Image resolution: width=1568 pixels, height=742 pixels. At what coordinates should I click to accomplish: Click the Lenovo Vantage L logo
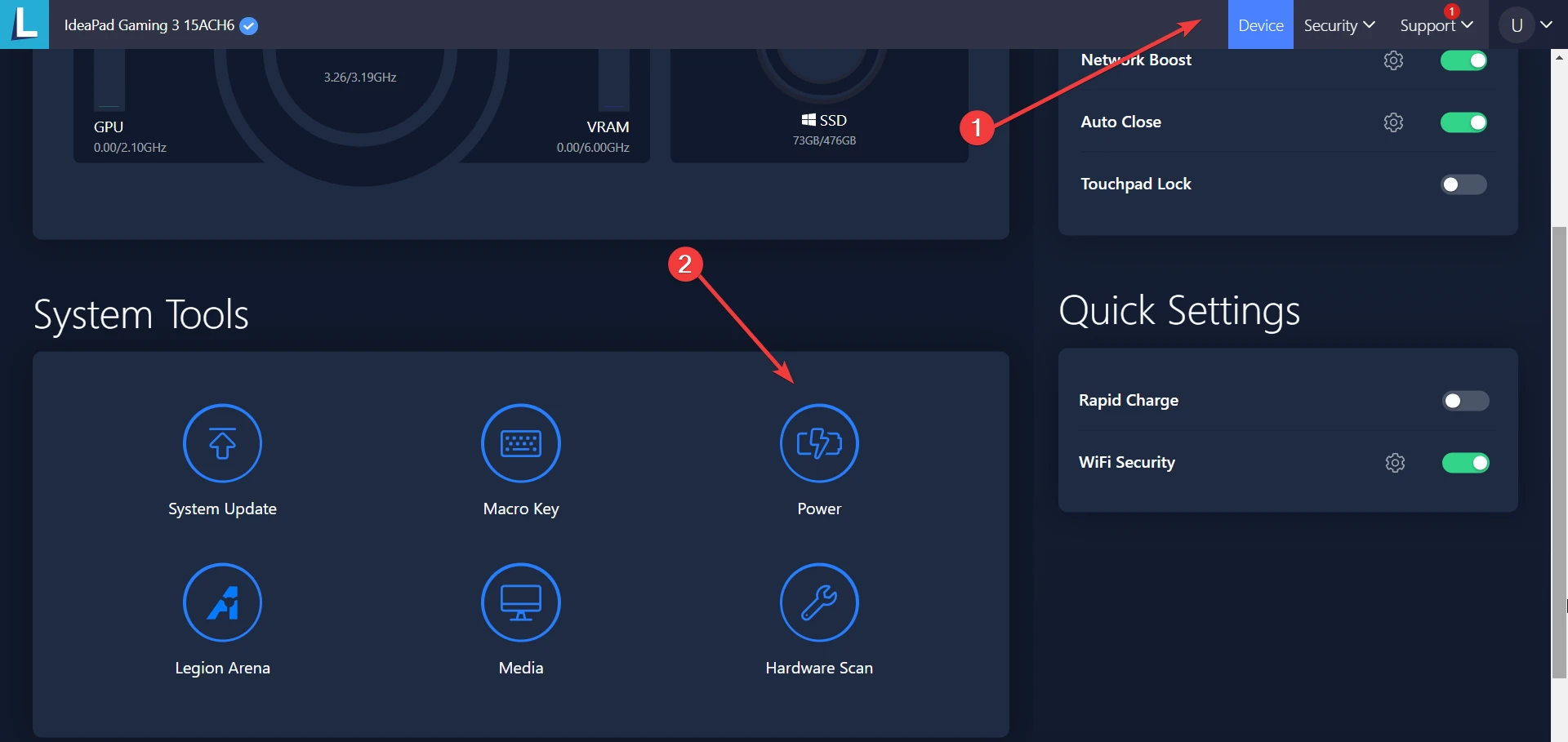pyautogui.click(x=24, y=24)
